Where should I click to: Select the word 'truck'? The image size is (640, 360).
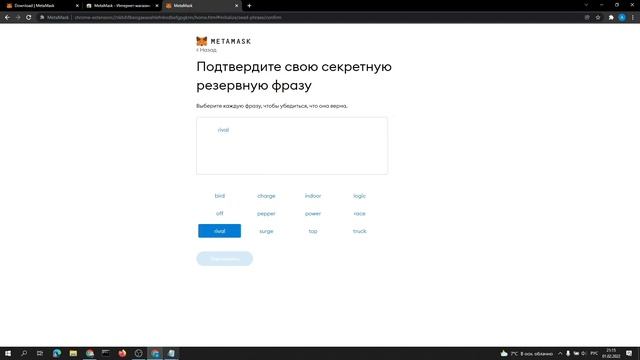(x=359, y=231)
